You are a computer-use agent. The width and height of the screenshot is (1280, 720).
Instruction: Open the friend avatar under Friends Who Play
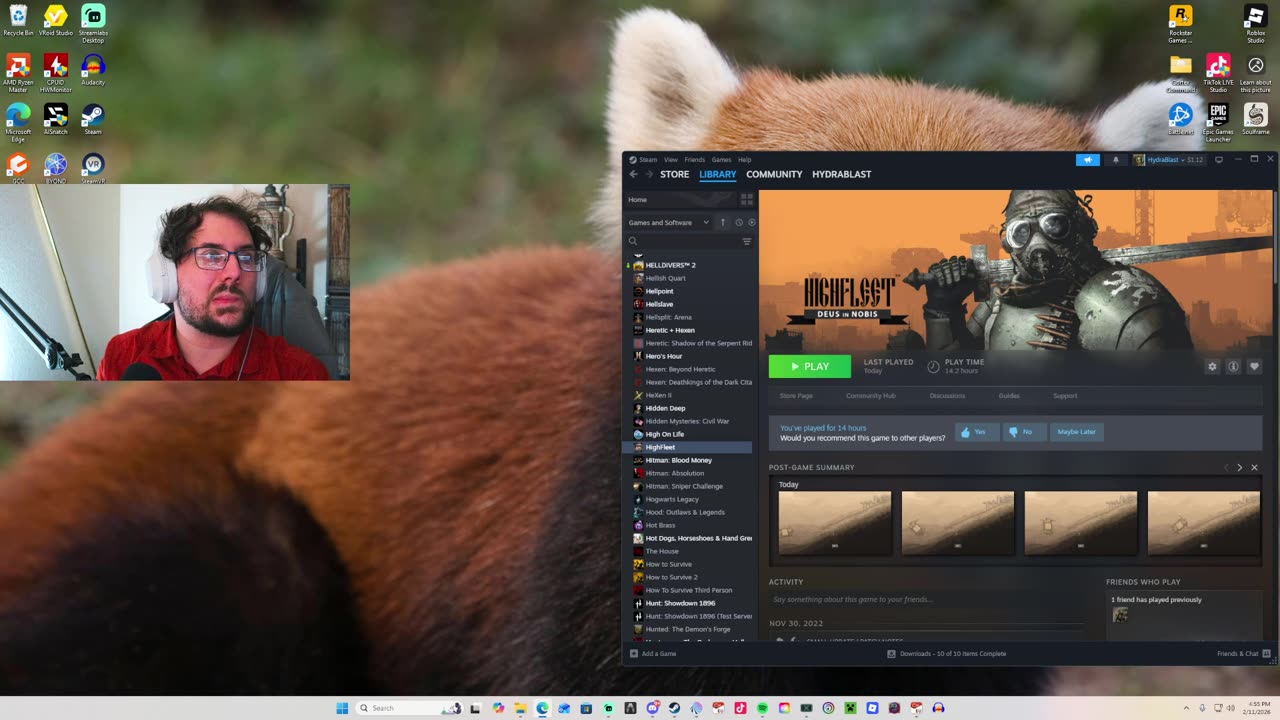[x=1120, y=615]
